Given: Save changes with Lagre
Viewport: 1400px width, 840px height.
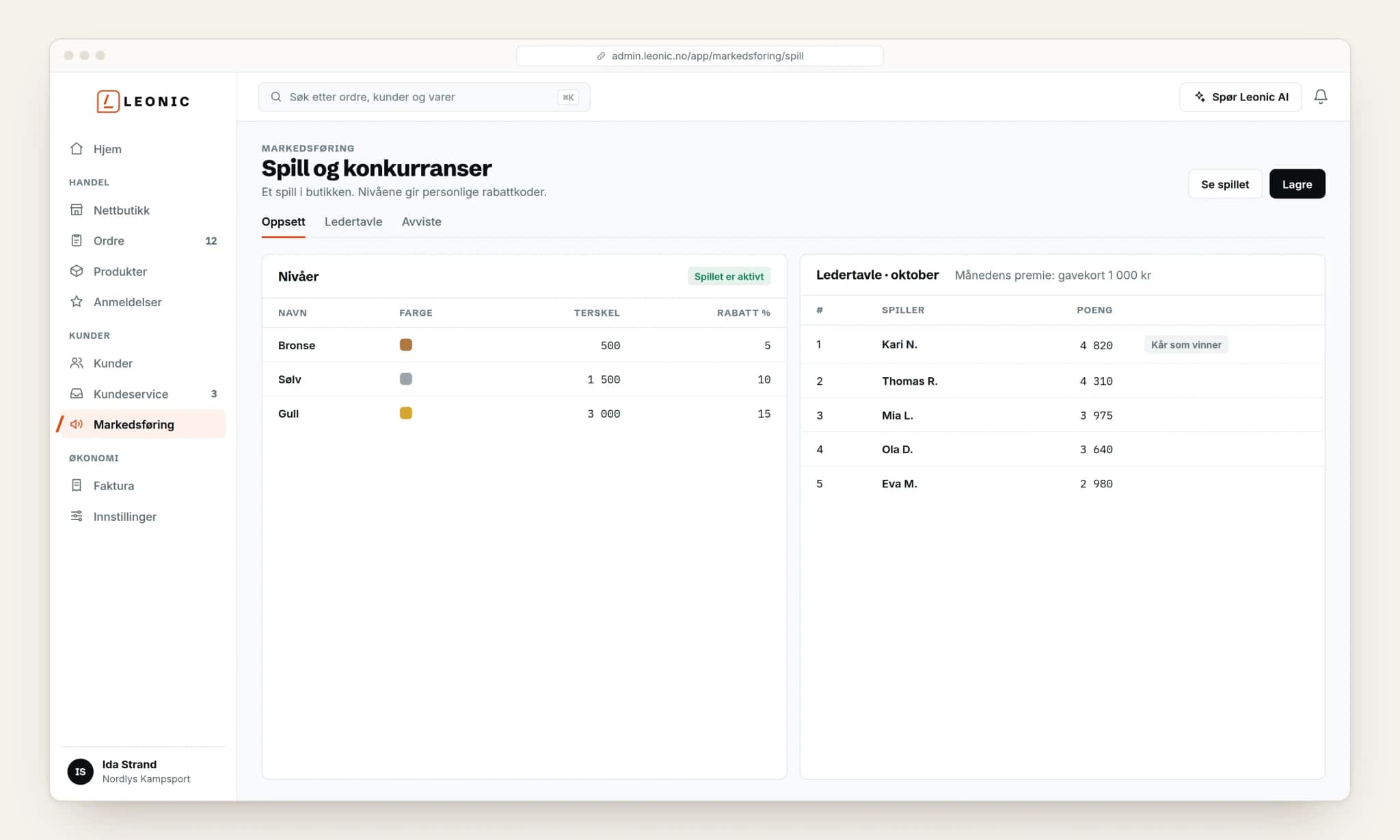Looking at the screenshot, I should click(1297, 184).
